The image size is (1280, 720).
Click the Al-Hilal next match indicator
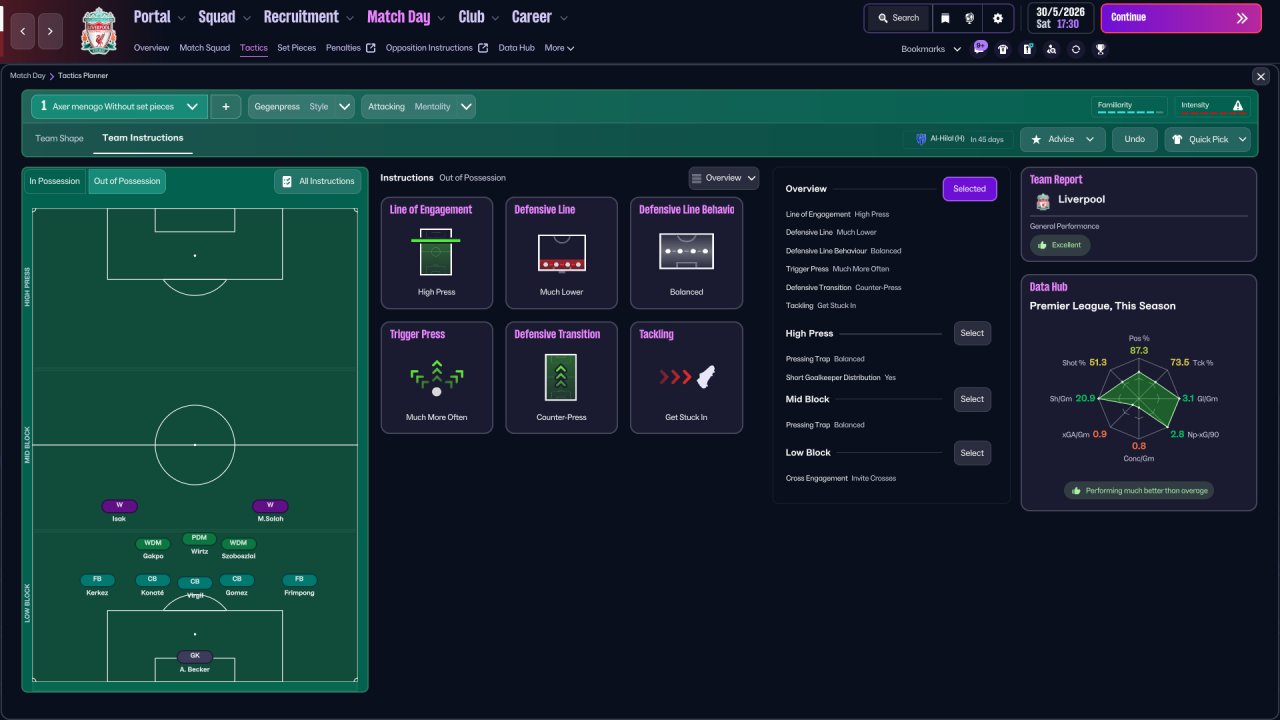pyautogui.click(x=959, y=139)
